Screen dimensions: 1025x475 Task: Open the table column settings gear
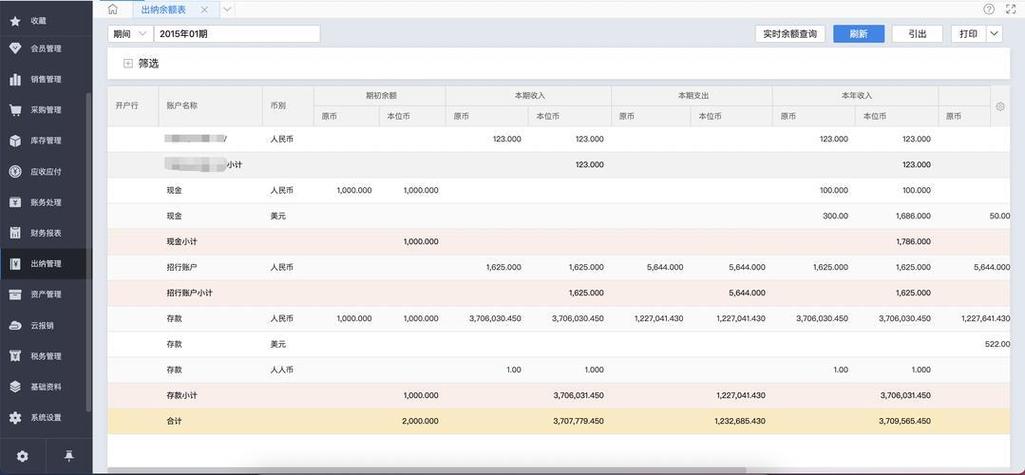[1000, 106]
